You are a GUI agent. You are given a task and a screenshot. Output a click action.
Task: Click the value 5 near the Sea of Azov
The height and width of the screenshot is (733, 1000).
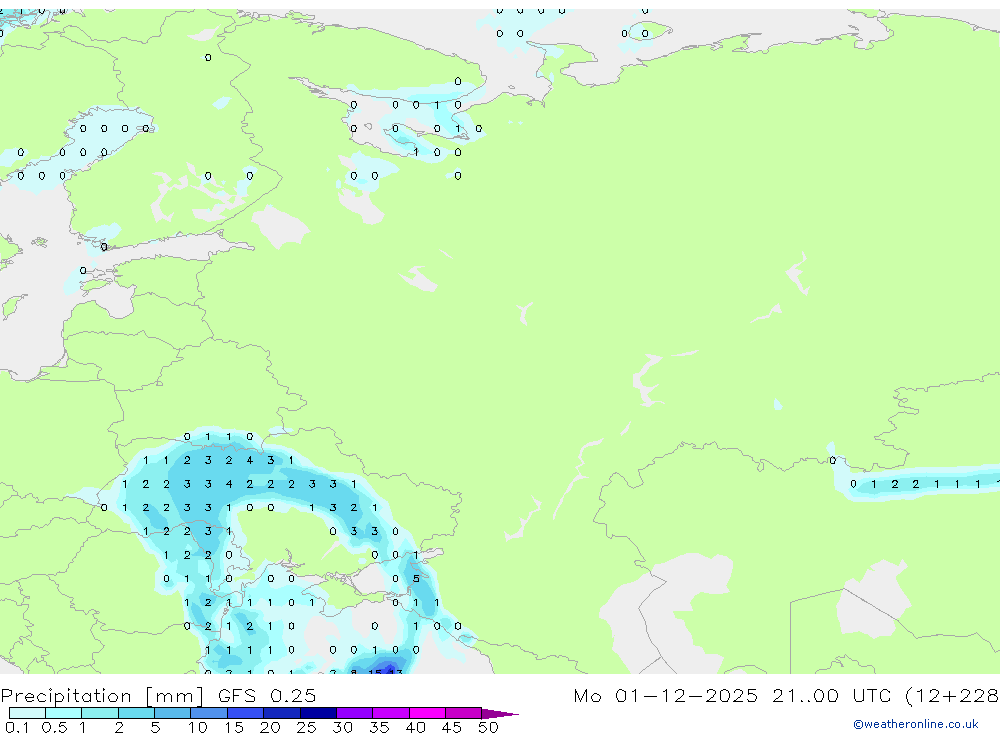tap(416, 579)
